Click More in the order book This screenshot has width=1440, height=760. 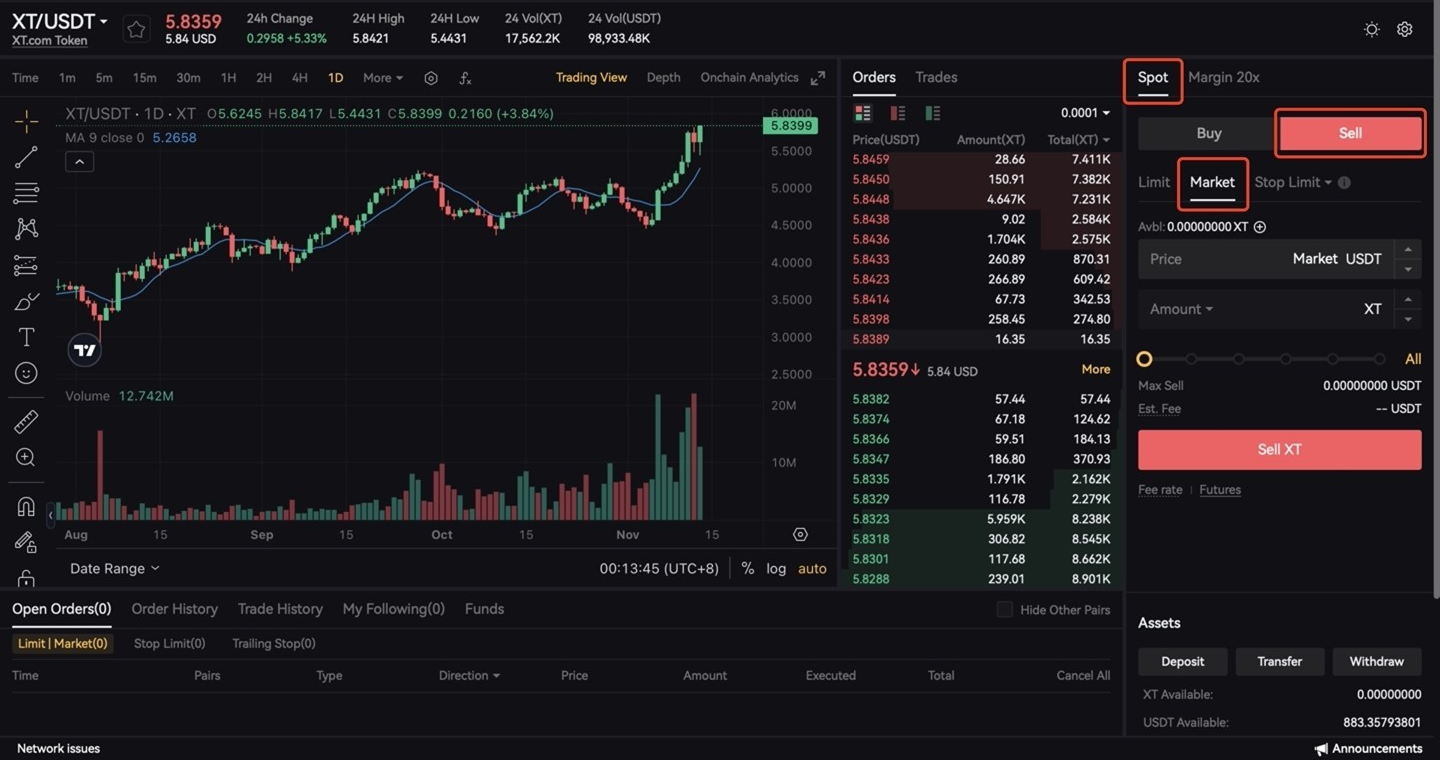tap(1095, 370)
